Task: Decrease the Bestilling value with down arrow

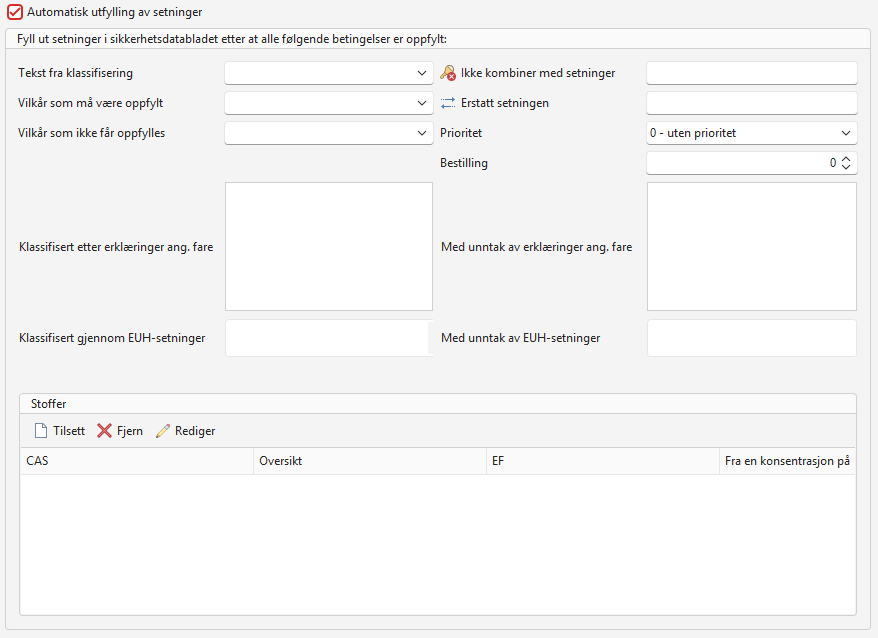Action: click(846, 167)
